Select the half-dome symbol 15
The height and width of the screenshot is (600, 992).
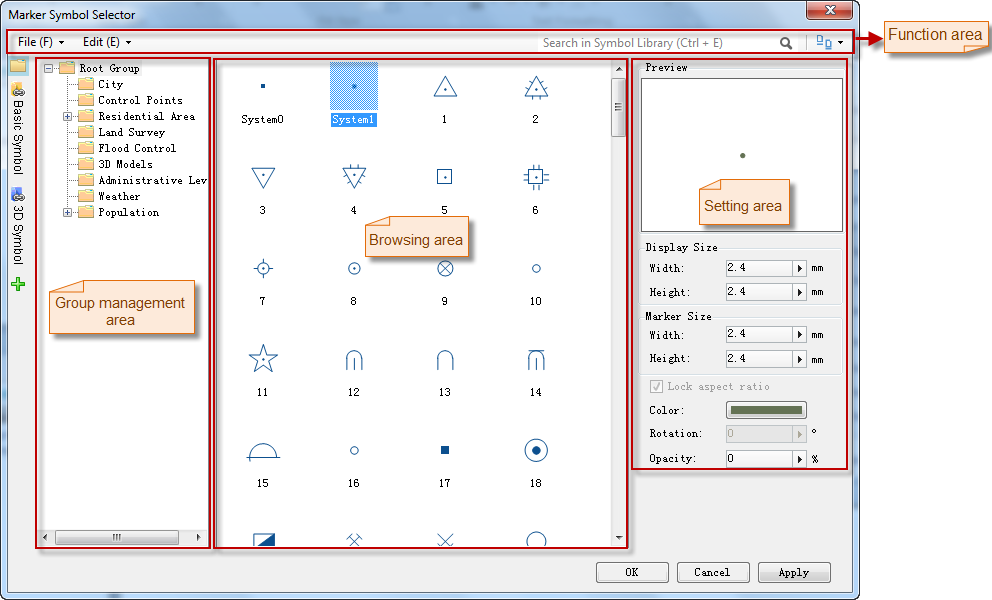click(262, 452)
